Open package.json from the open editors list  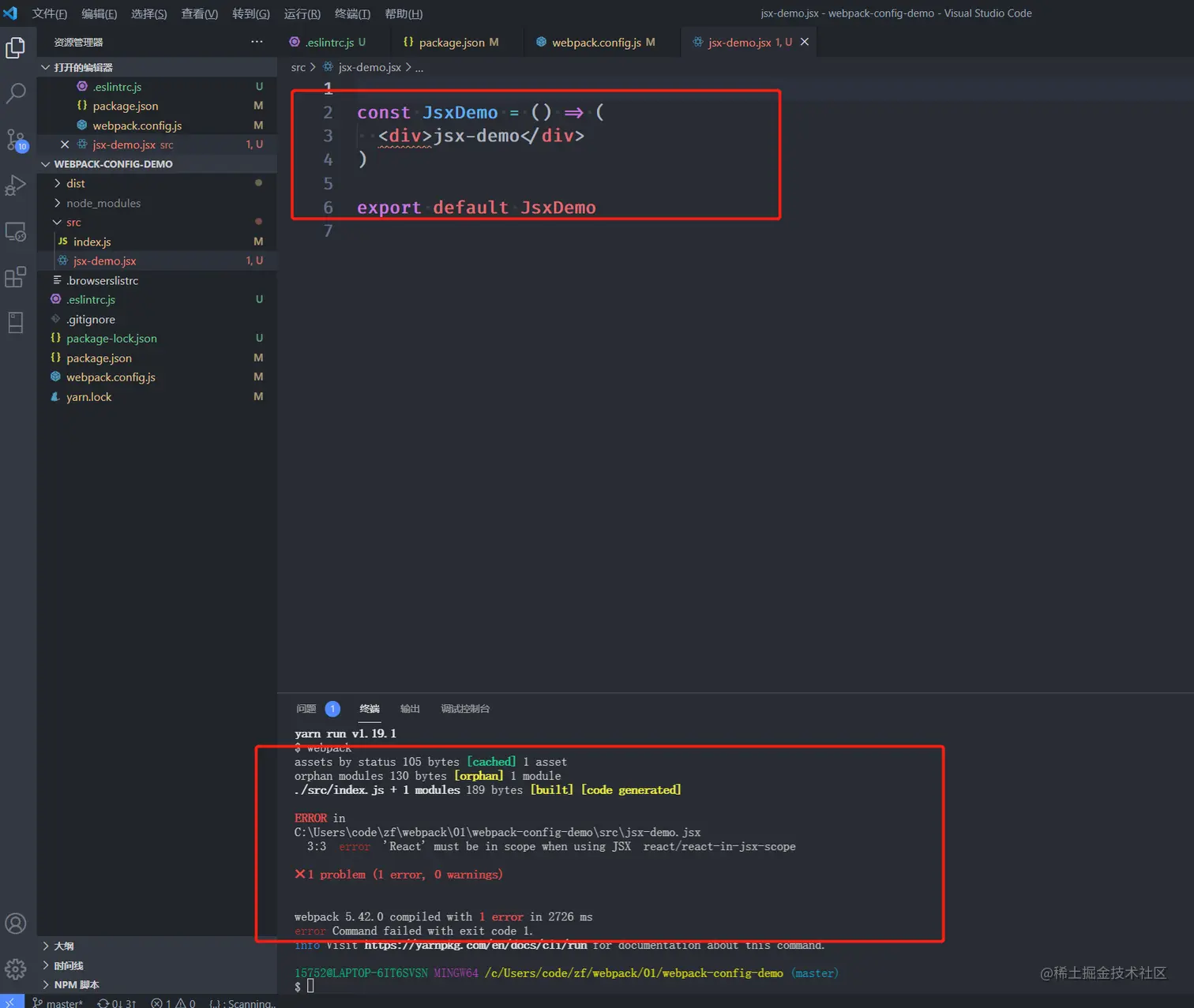pyautogui.click(x=157, y=106)
